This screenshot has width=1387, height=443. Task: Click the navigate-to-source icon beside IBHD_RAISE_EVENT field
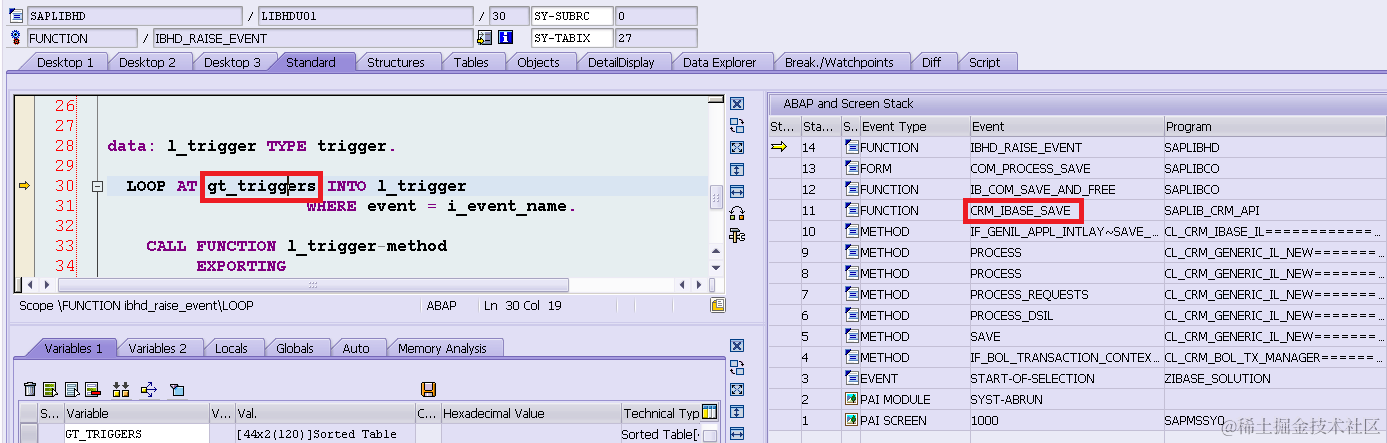pyautogui.click(x=485, y=38)
